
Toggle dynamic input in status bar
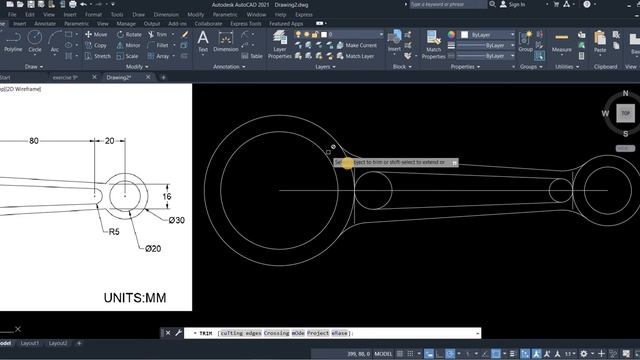pos(429,353)
